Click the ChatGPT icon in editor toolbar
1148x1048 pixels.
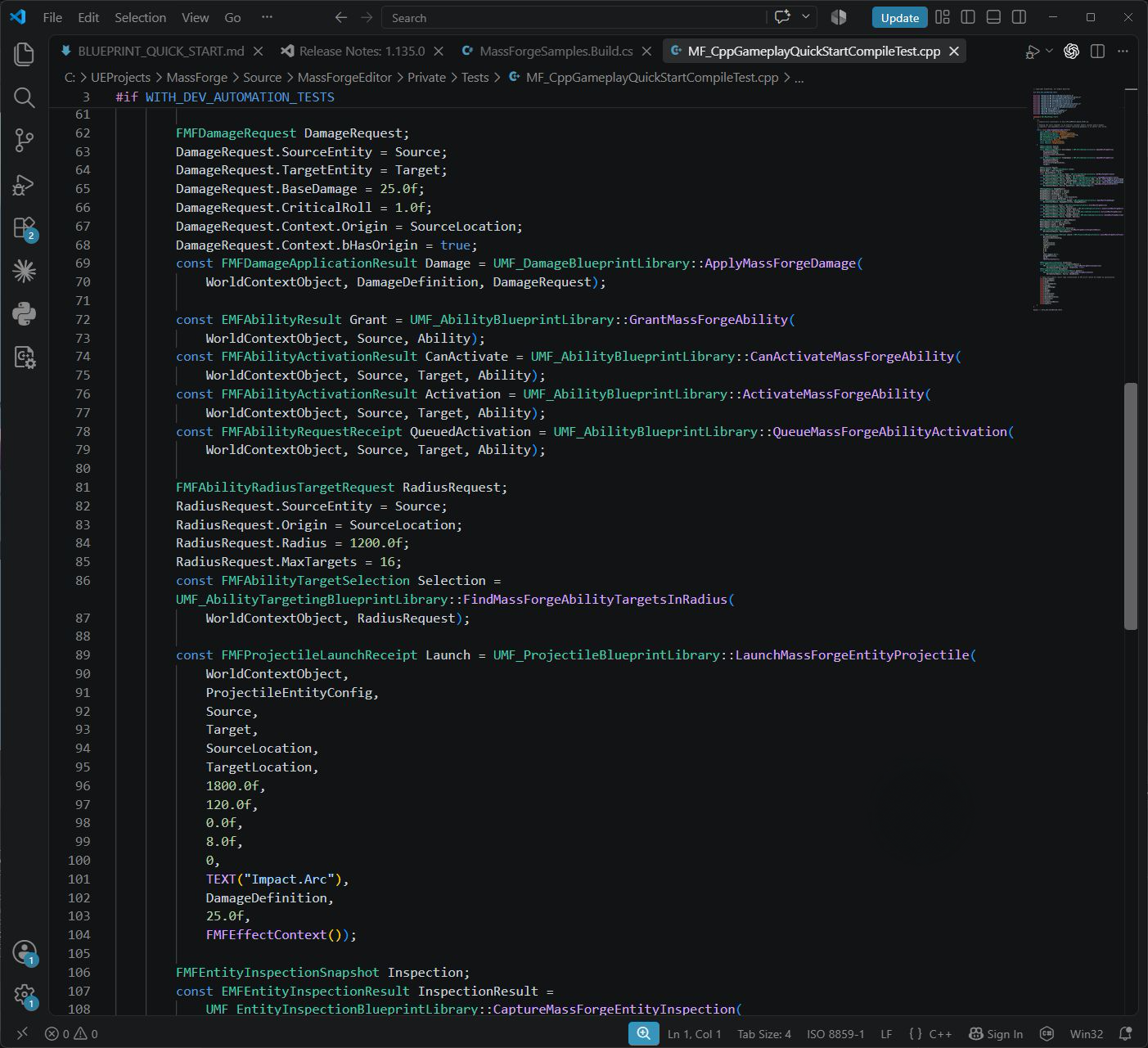(x=1071, y=51)
